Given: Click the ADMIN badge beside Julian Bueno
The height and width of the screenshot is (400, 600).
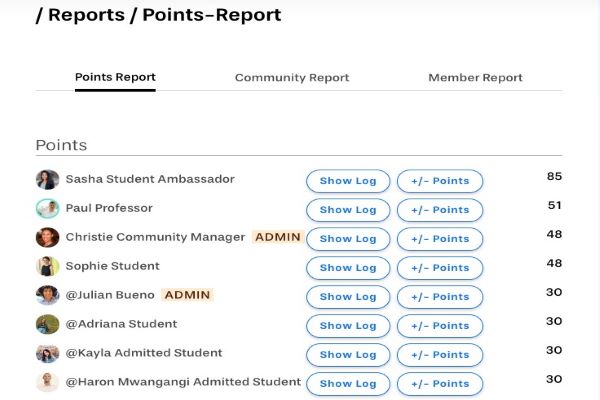Looking at the screenshot, I should tap(188, 296).
